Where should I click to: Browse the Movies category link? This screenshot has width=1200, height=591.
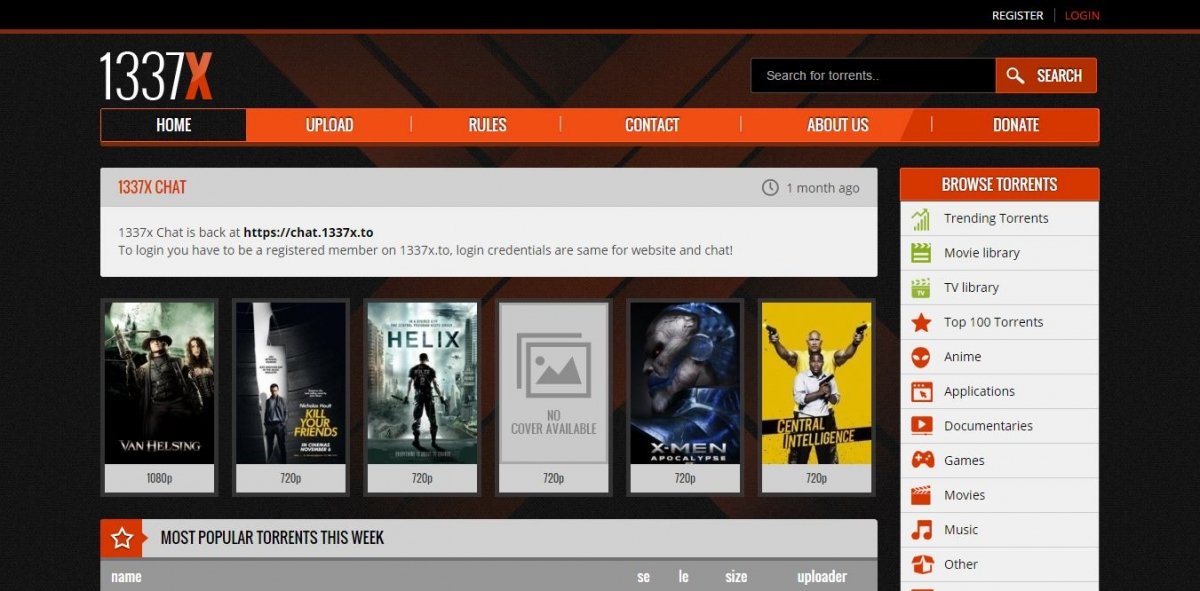(964, 495)
